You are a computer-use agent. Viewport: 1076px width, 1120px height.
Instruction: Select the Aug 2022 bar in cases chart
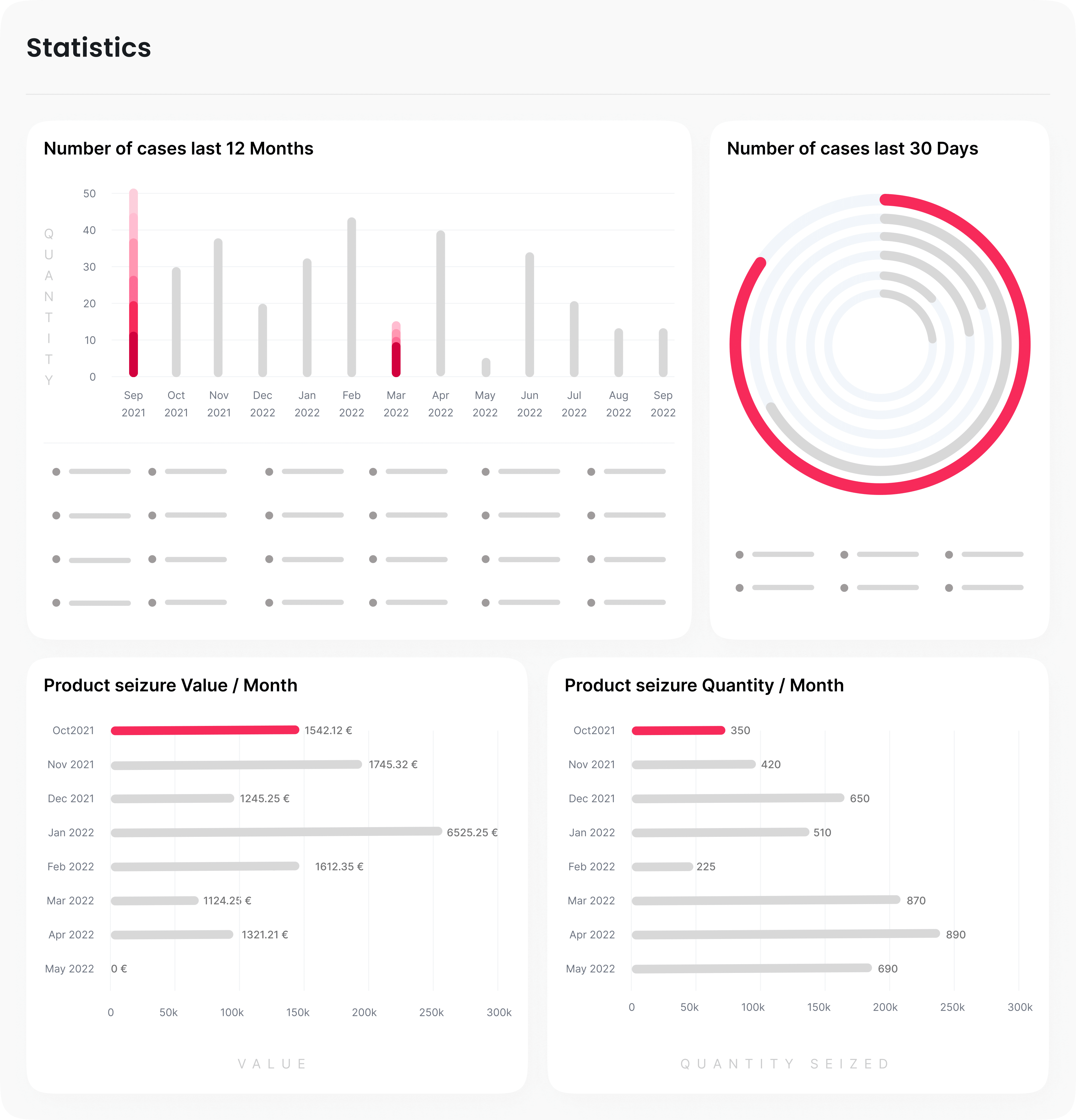tap(619, 353)
